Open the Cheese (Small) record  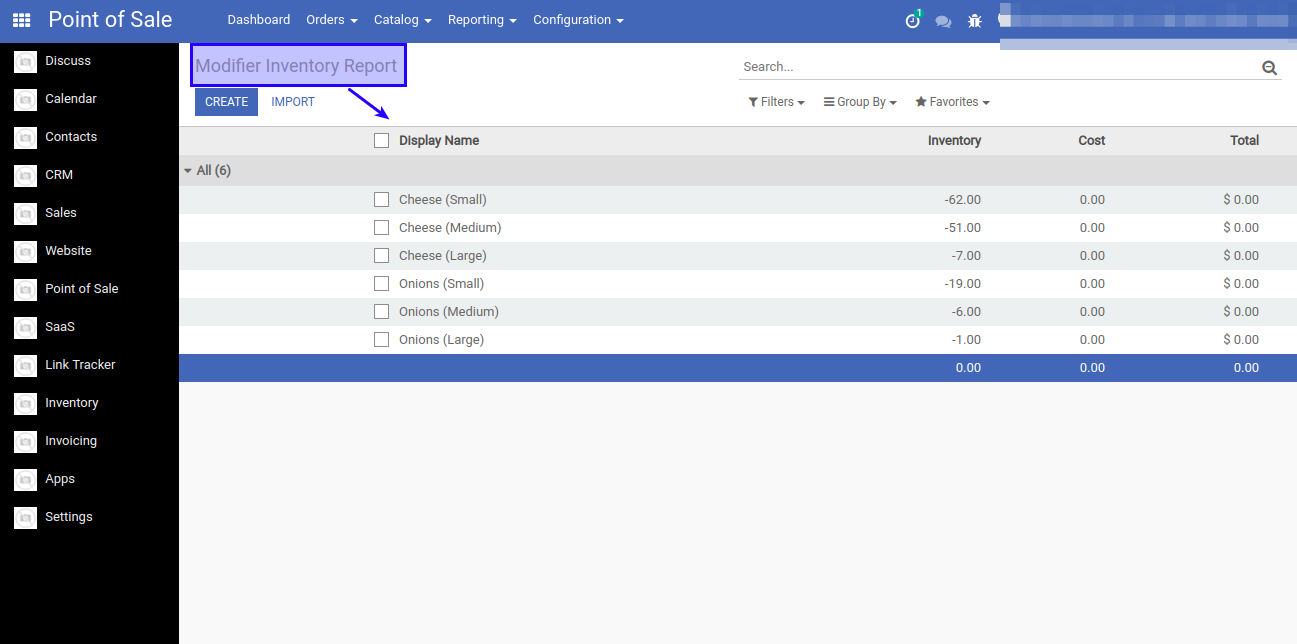coord(443,200)
